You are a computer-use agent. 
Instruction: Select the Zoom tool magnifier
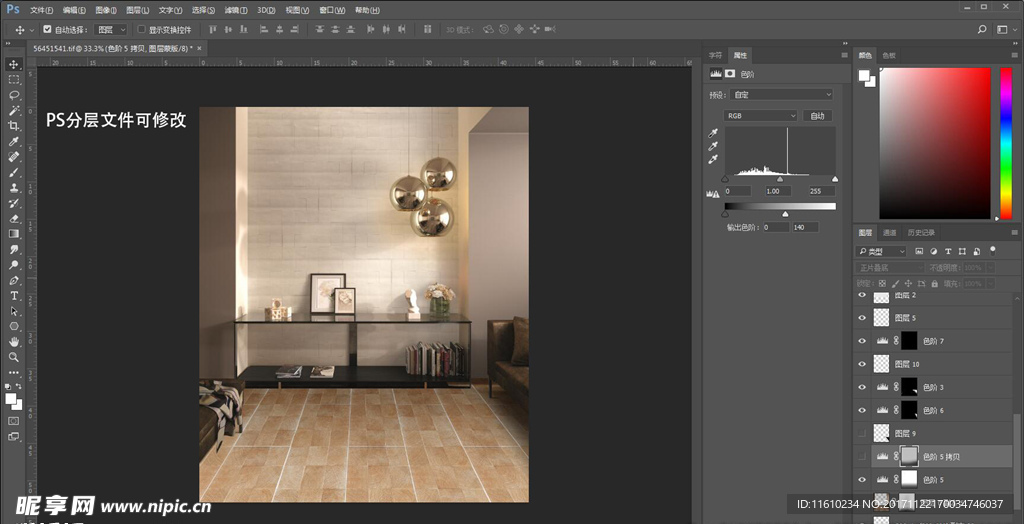point(14,356)
